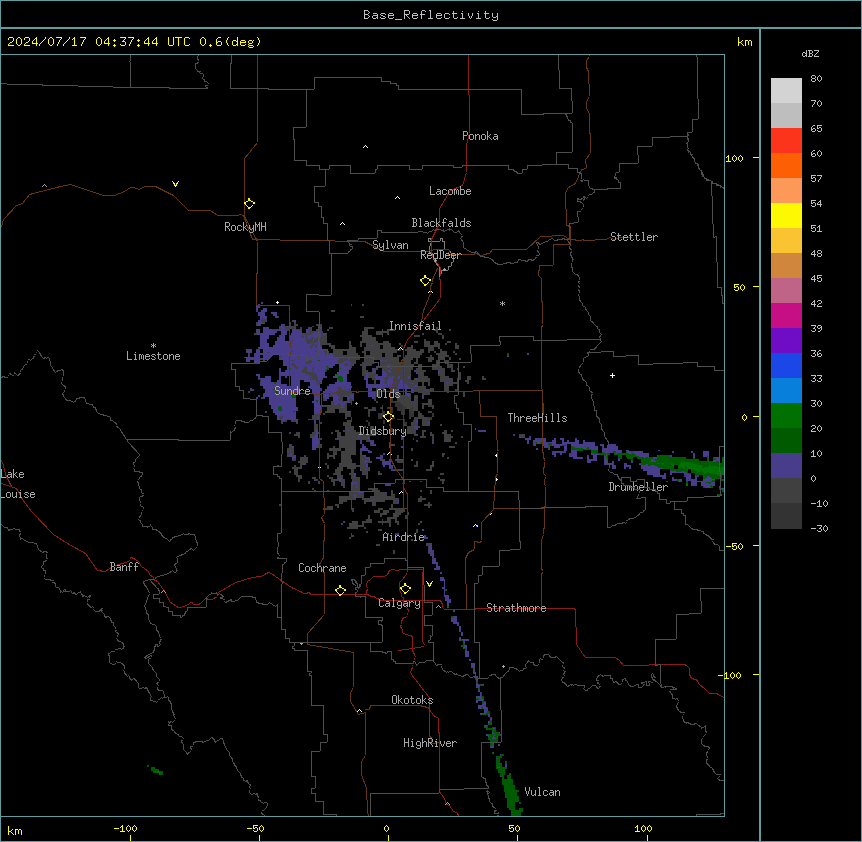Click the yellow v marker east of Calgary
This screenshot has width=862, height=842.
pos(429,584)
